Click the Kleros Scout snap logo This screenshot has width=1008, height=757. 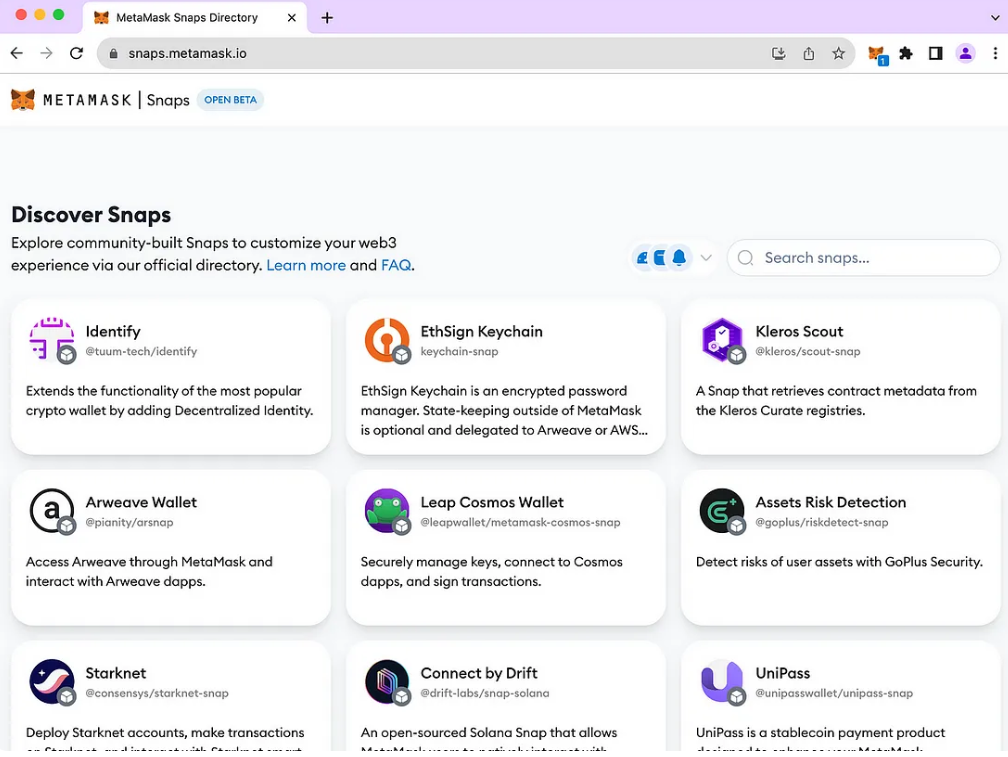pyautogui.click(x=721, y=340)
